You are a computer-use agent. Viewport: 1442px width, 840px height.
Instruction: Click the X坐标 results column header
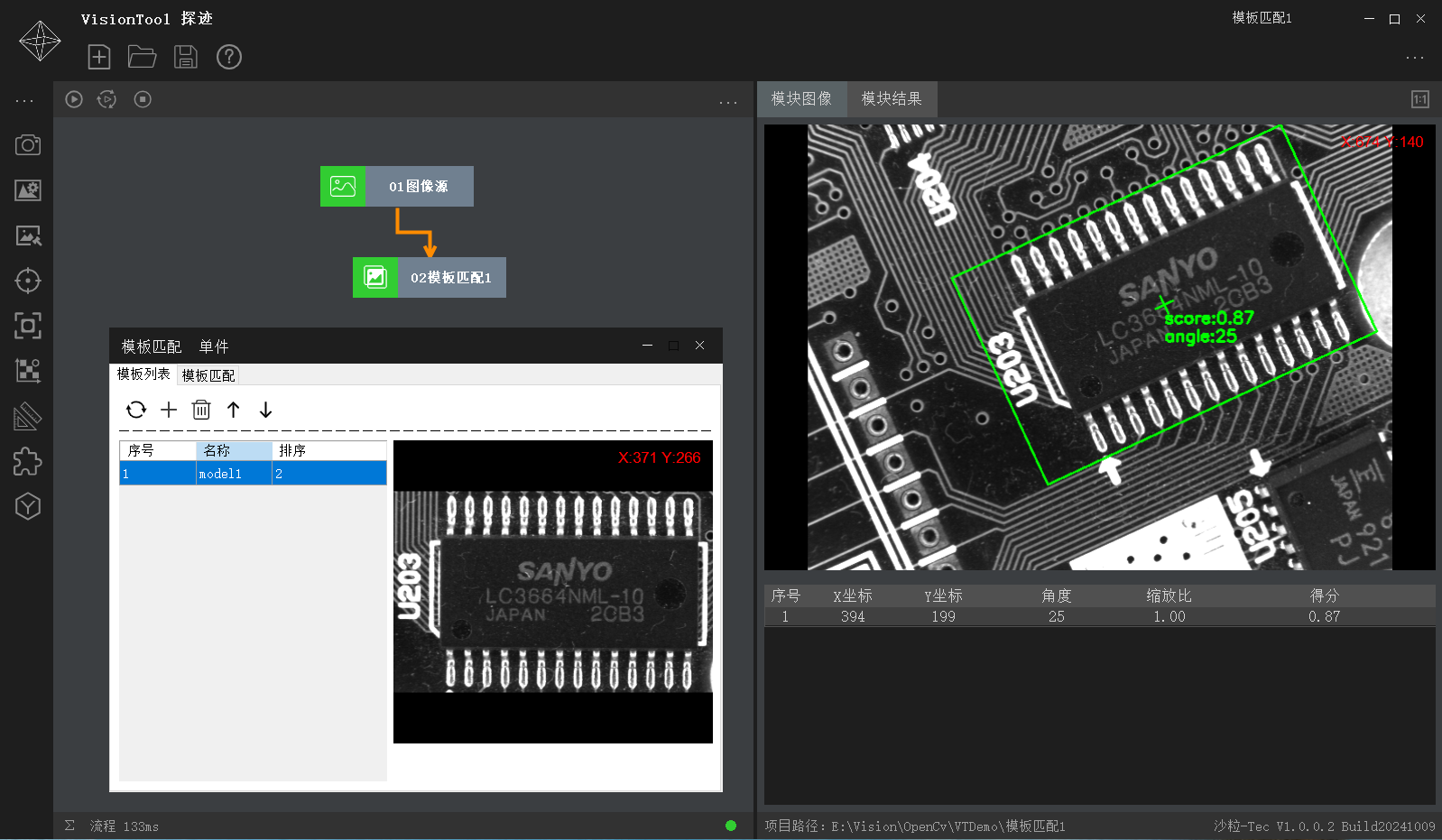click(853, 595)
